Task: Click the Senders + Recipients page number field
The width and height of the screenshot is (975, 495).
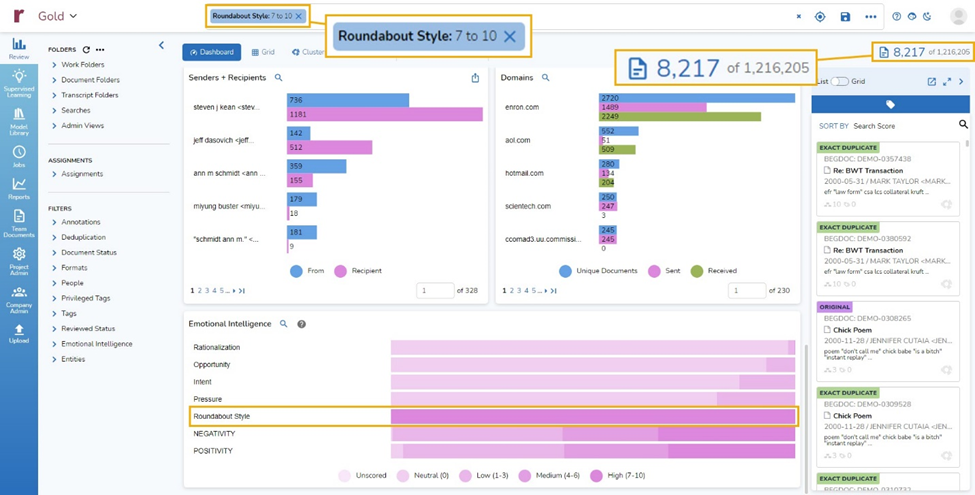Action: [435, 290]
